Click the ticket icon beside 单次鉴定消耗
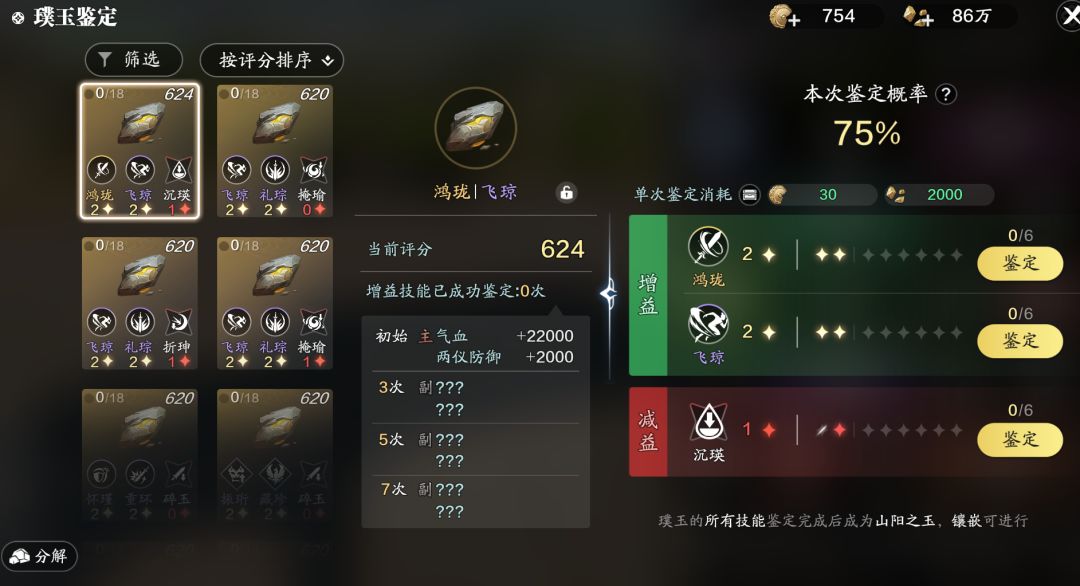This screenshot has height=586, width=1080. tap(749, 195)
